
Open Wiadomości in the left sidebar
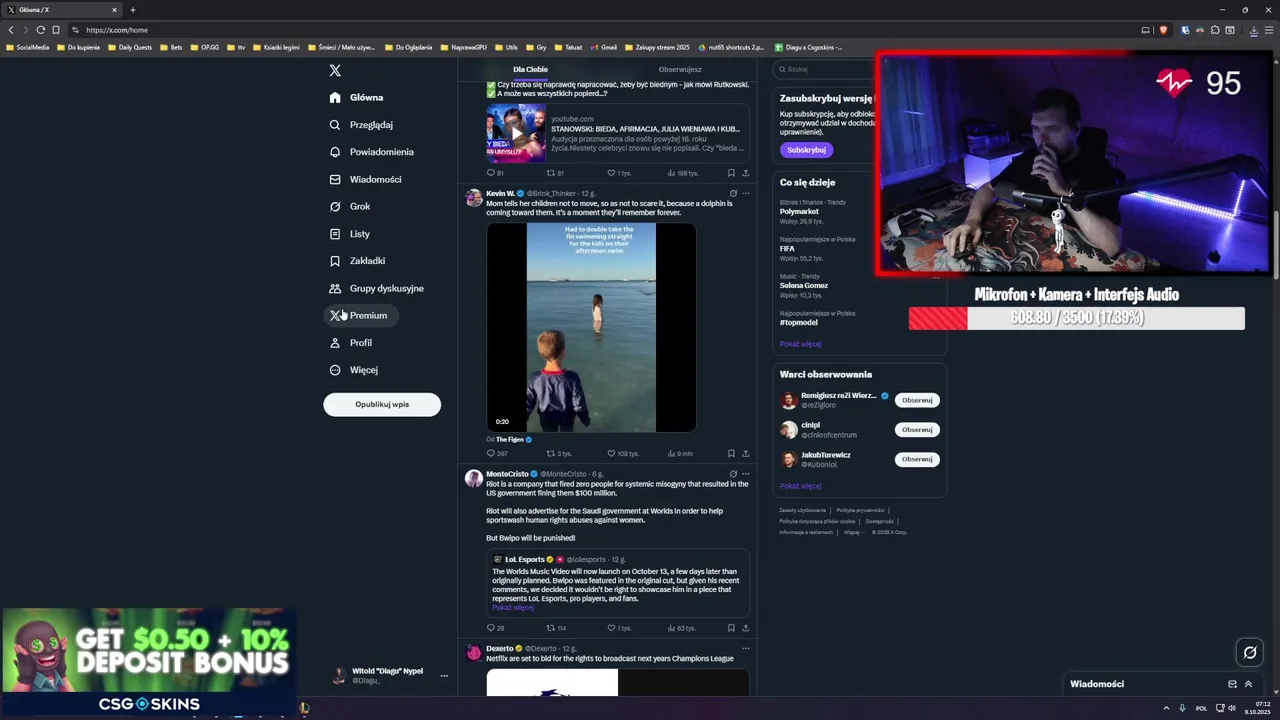point(365,179)
